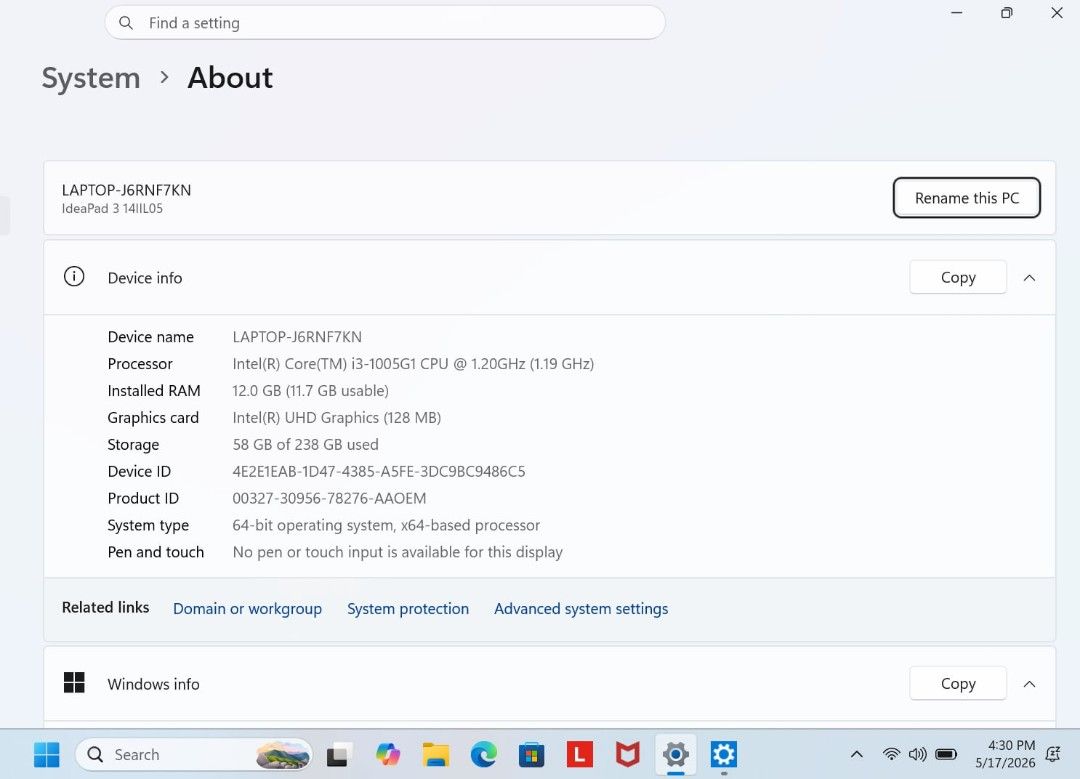The height and width of the screenshot is (779, 1080).
Task: Open Domain or workgroup link
Action: [x=247, y=609]
